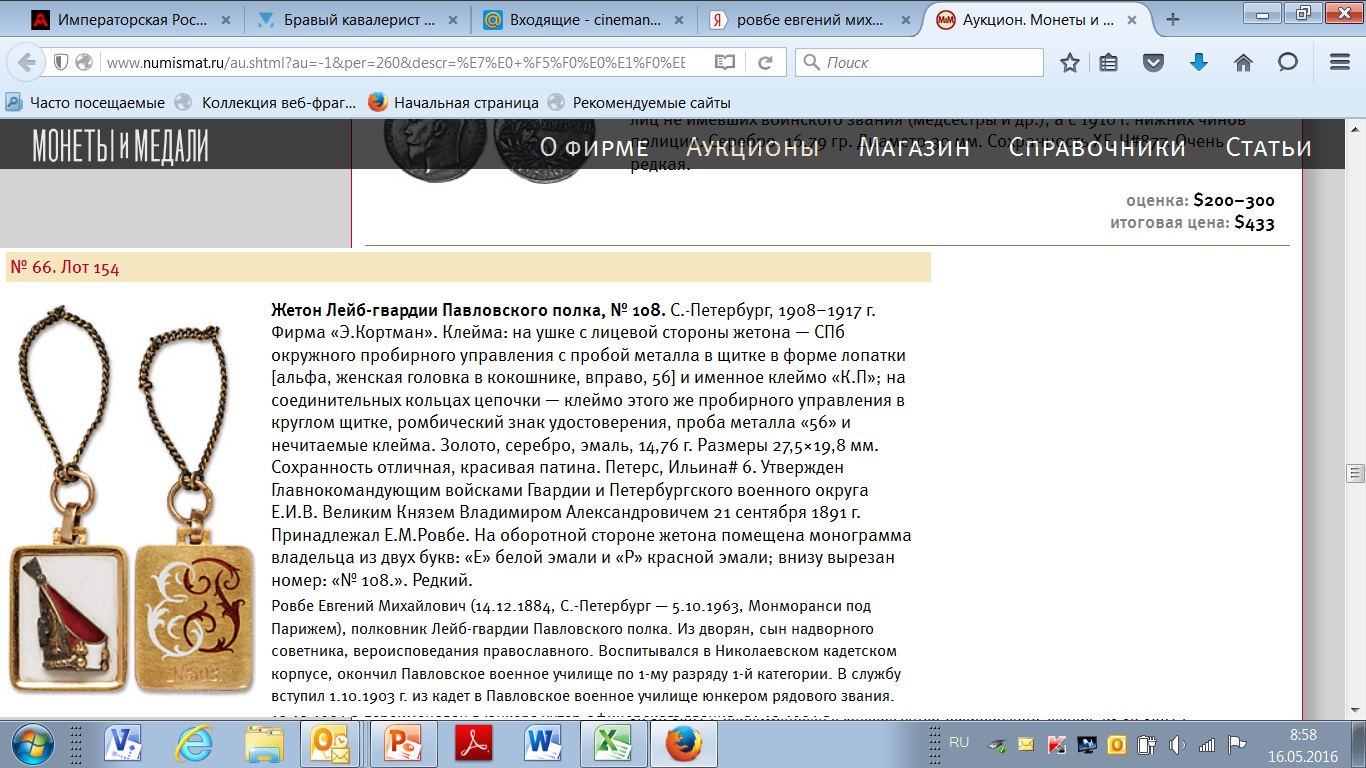Click итоговая цена $433 text
This screenshot has width=1366, height=768.
click(1192, 223)
